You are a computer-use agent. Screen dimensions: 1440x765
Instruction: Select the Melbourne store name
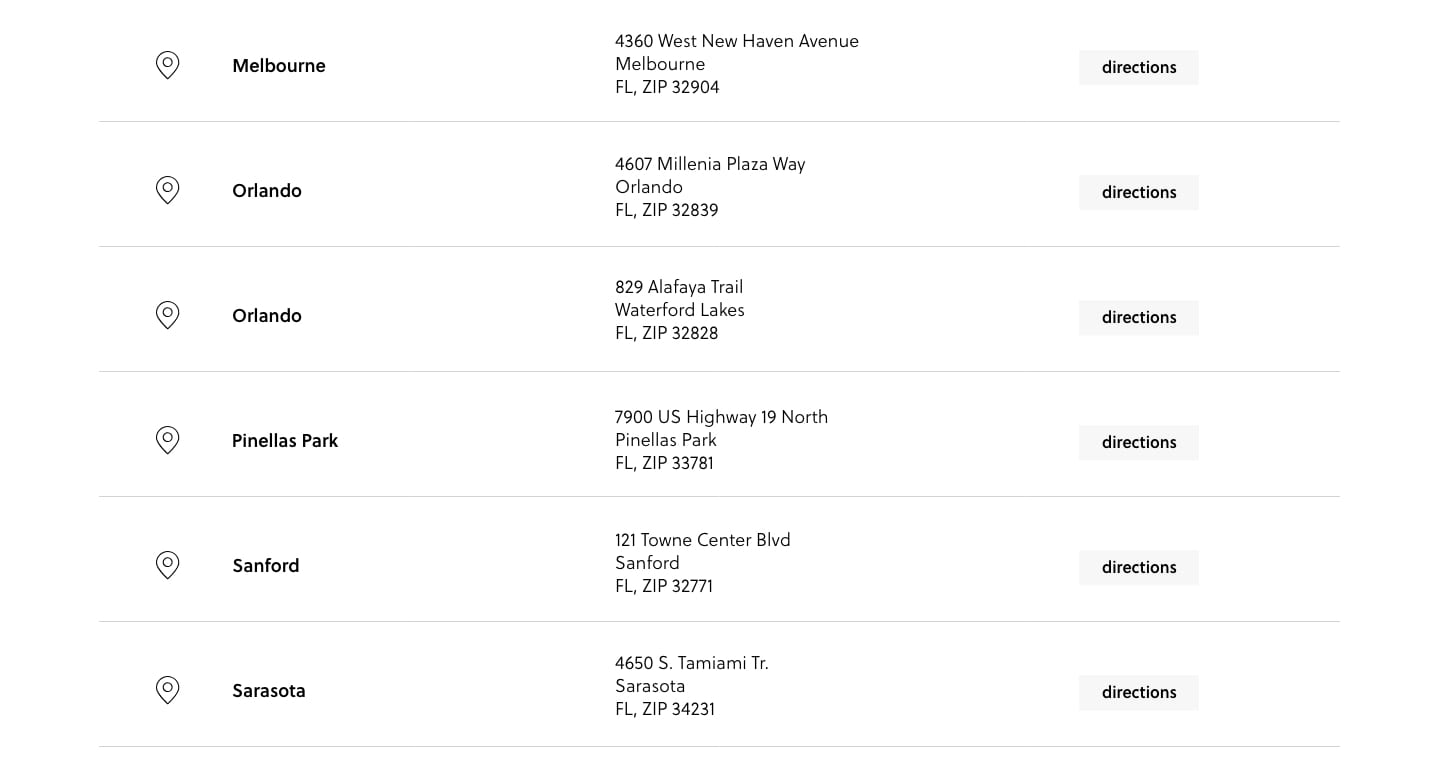tap(279, 66)
